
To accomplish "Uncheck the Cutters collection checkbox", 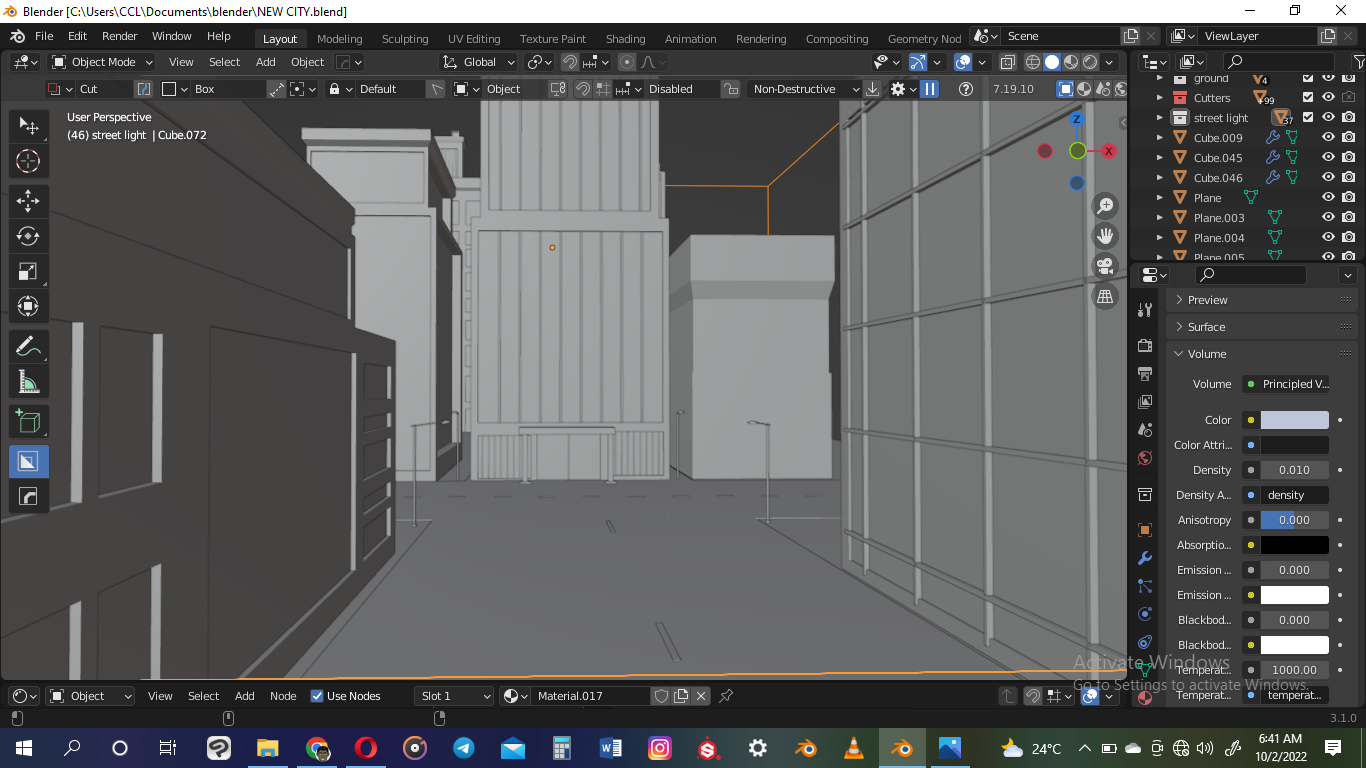I will click(x=1306, y=97).
